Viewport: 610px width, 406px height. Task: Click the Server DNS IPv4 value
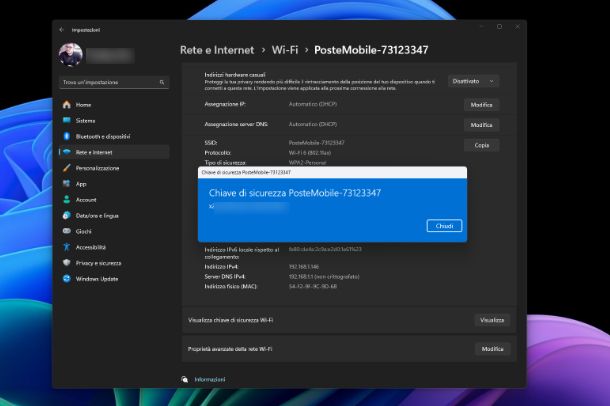(324, 276)
